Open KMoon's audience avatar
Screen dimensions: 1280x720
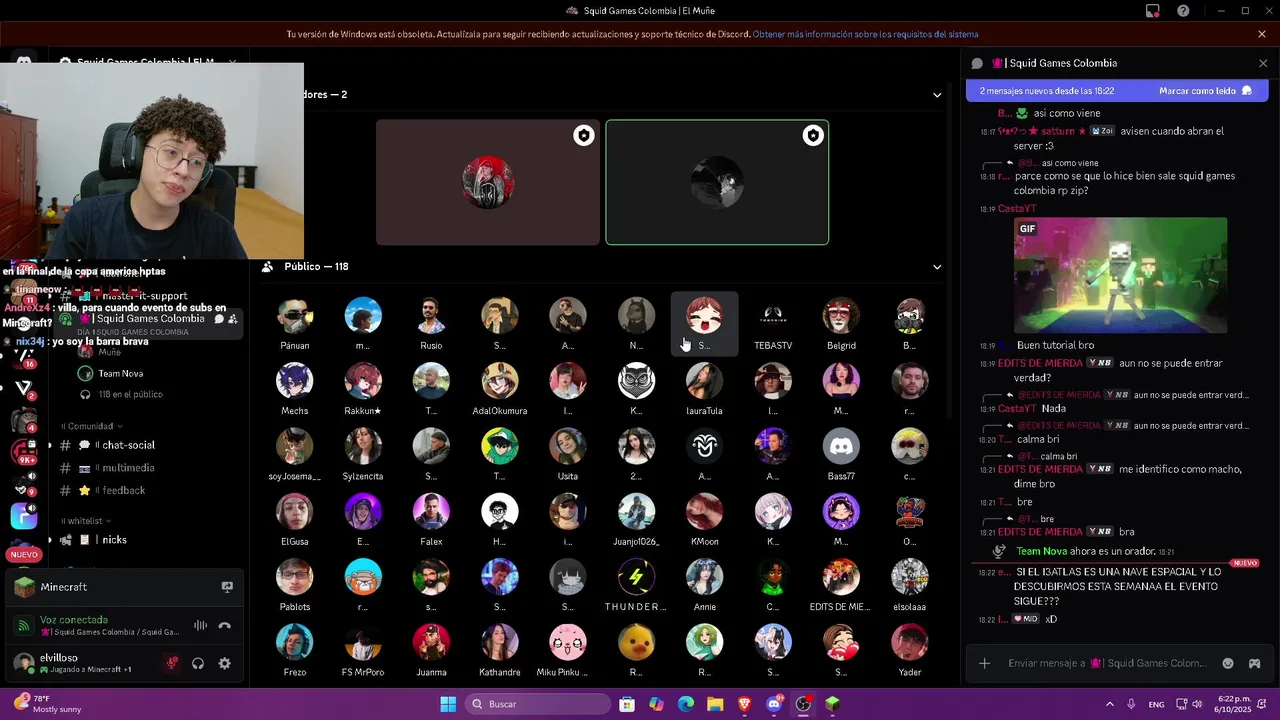pyautogui.click(x=704, y=512)
